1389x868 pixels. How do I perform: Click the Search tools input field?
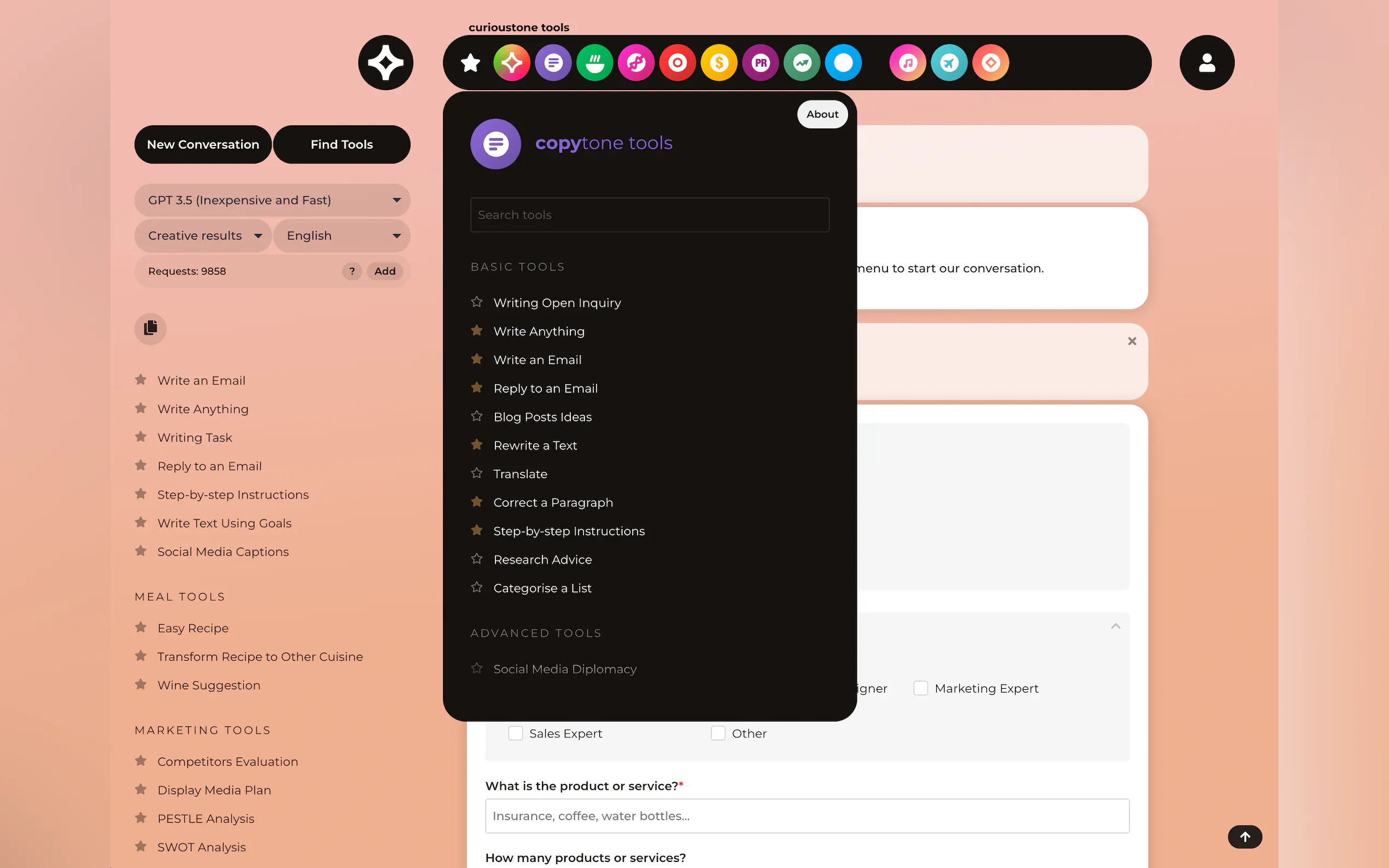[x=650, y=215]
